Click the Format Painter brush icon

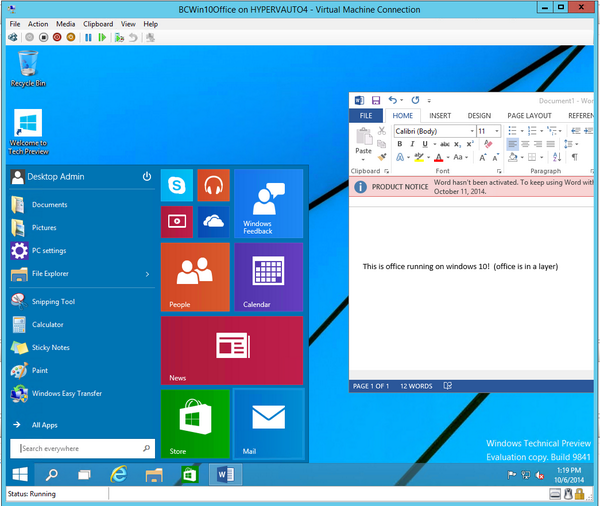382,157
